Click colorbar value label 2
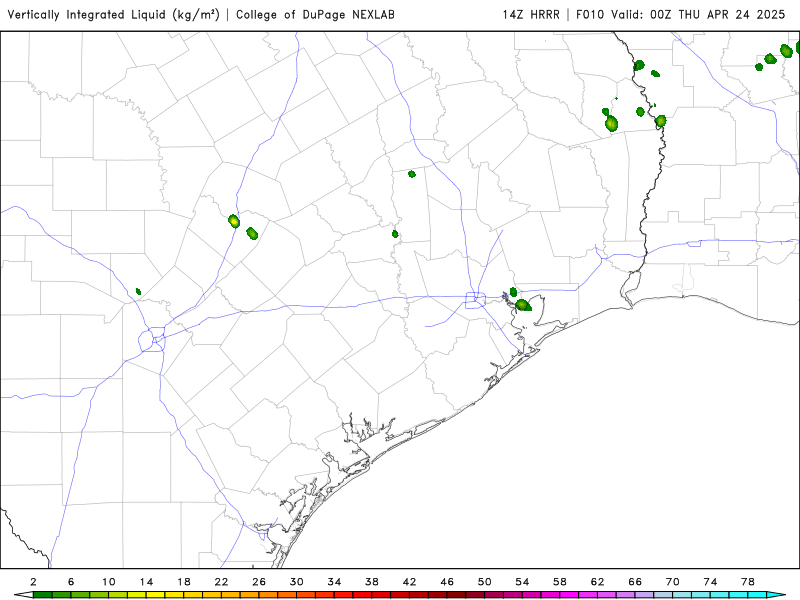 coord(33,582)
